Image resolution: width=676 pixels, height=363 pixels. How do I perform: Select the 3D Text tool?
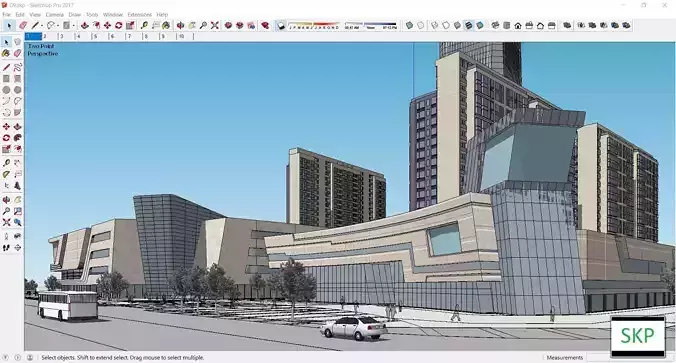tap(17, 185)
